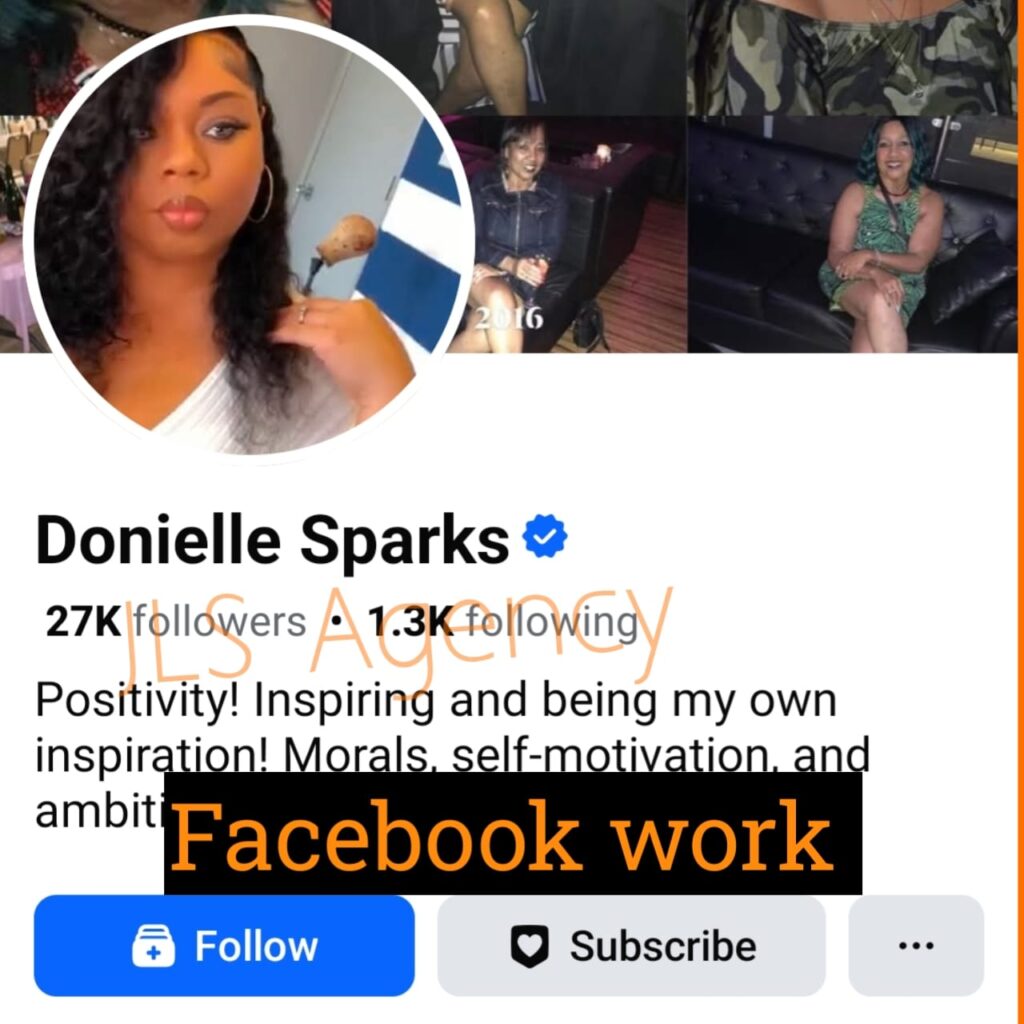Open Donielle Sparks' circular profile picture

coord(249,239)
